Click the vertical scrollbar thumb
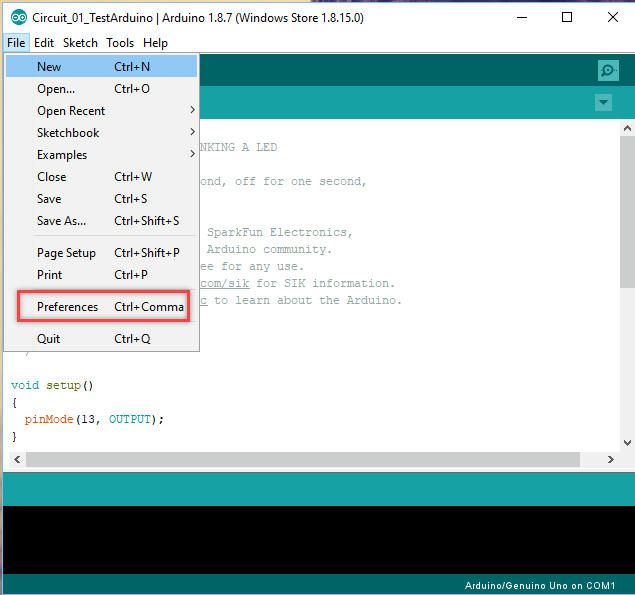The height and width of the screenshot is (595, 635). pyautogui.click(x=627, y=212)
